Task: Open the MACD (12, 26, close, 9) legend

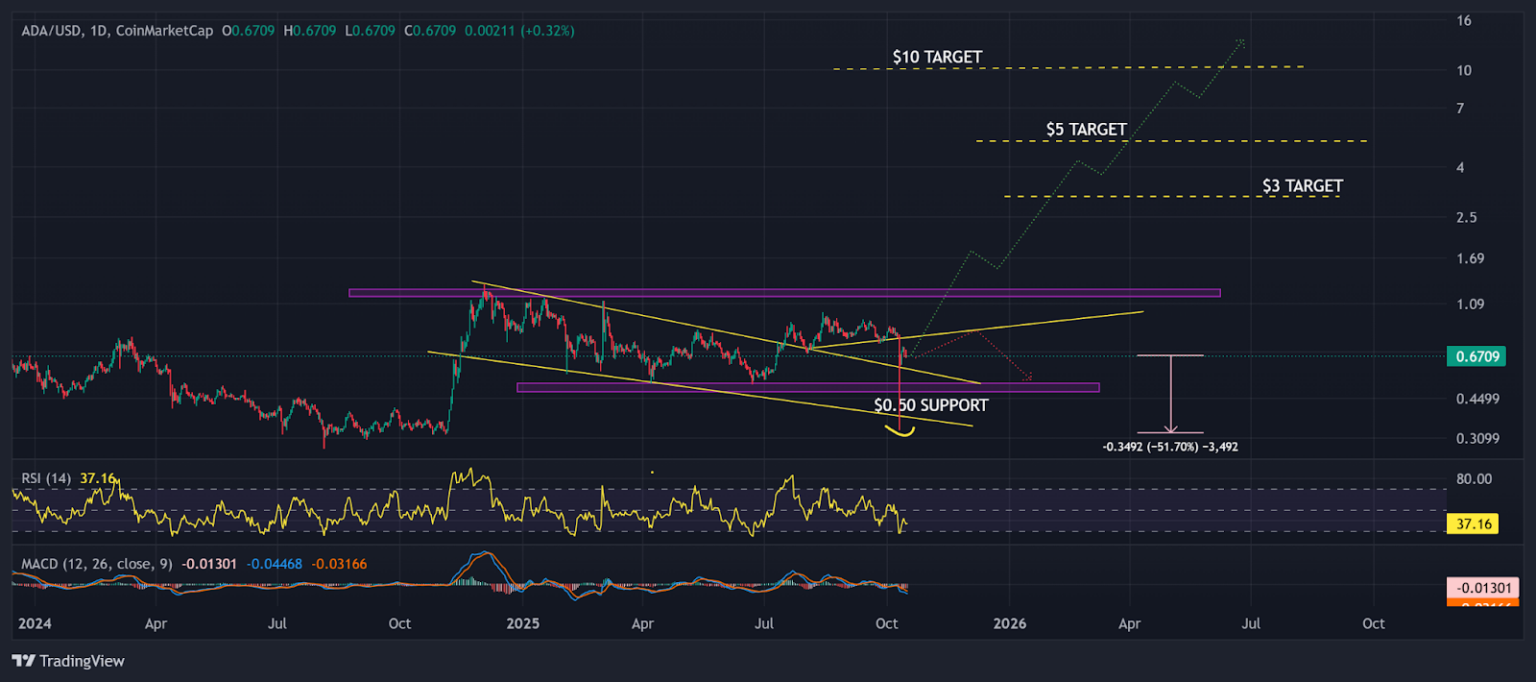Action: [x=95, y=564]
